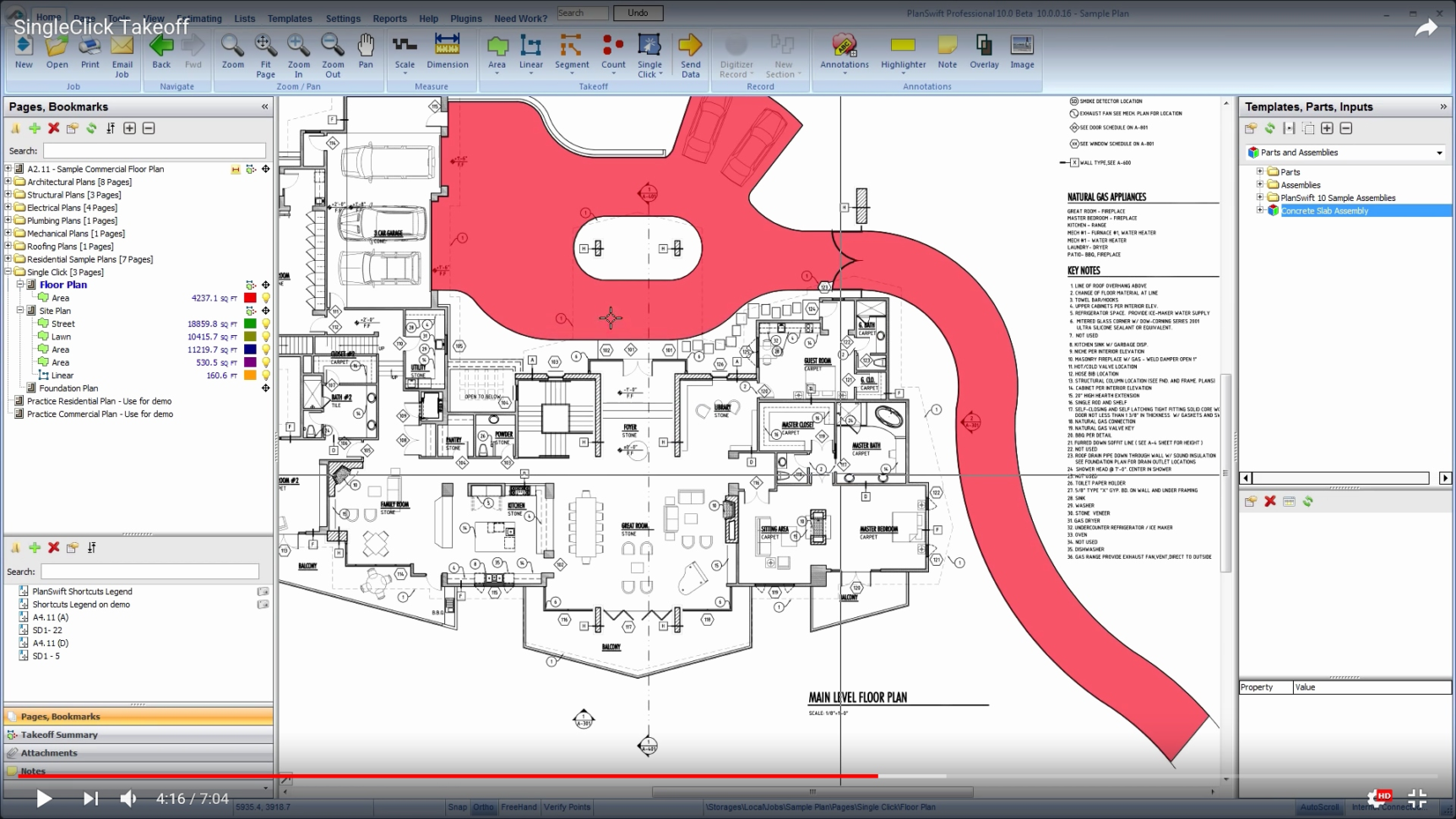Click the red color swatch for Area
Image resolution: width=1456 pixels, height=819 pixels.
(249, 297)
